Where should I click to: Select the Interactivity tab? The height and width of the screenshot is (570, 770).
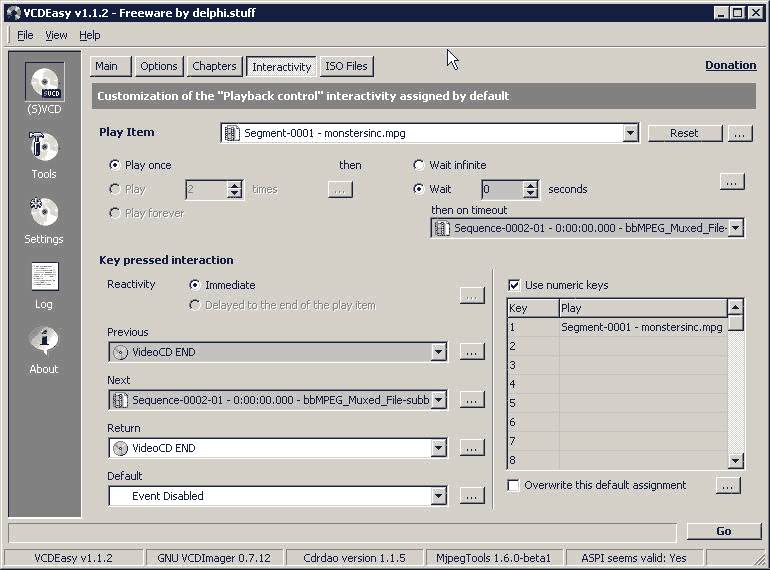click(x=281, y=67)
